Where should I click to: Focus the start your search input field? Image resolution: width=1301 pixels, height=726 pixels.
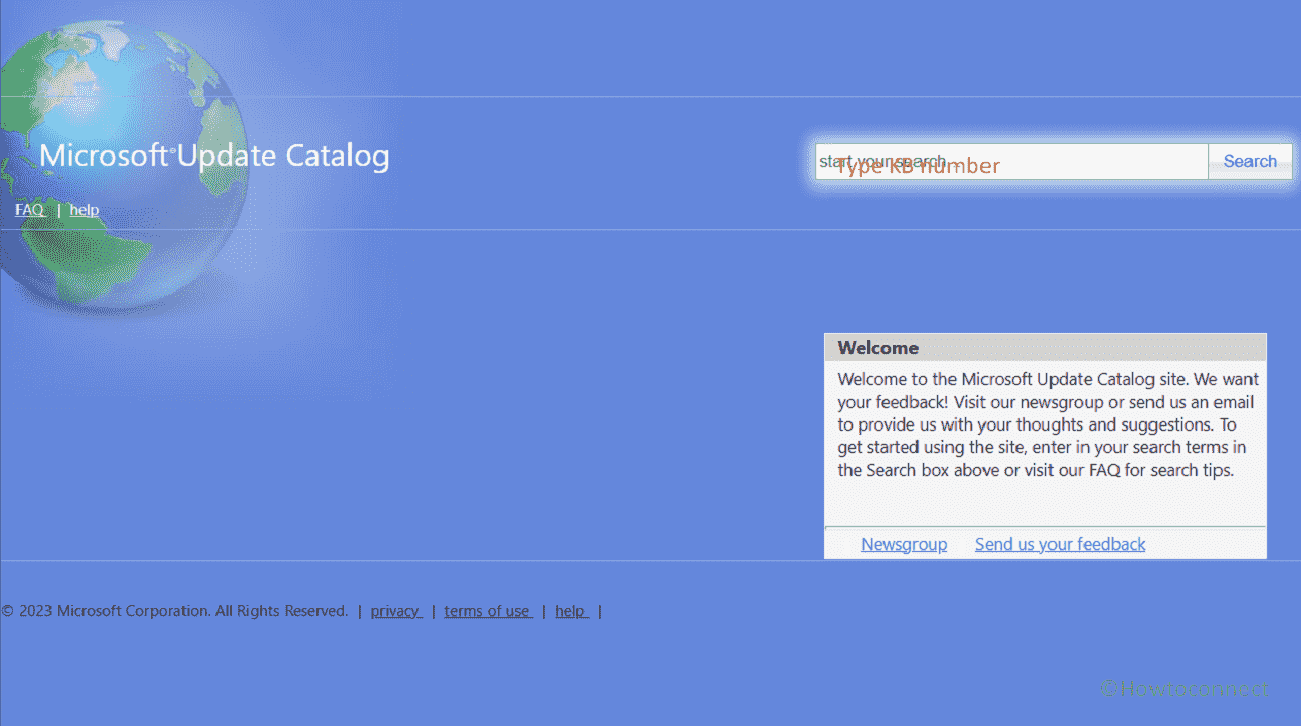(1012, 161)
